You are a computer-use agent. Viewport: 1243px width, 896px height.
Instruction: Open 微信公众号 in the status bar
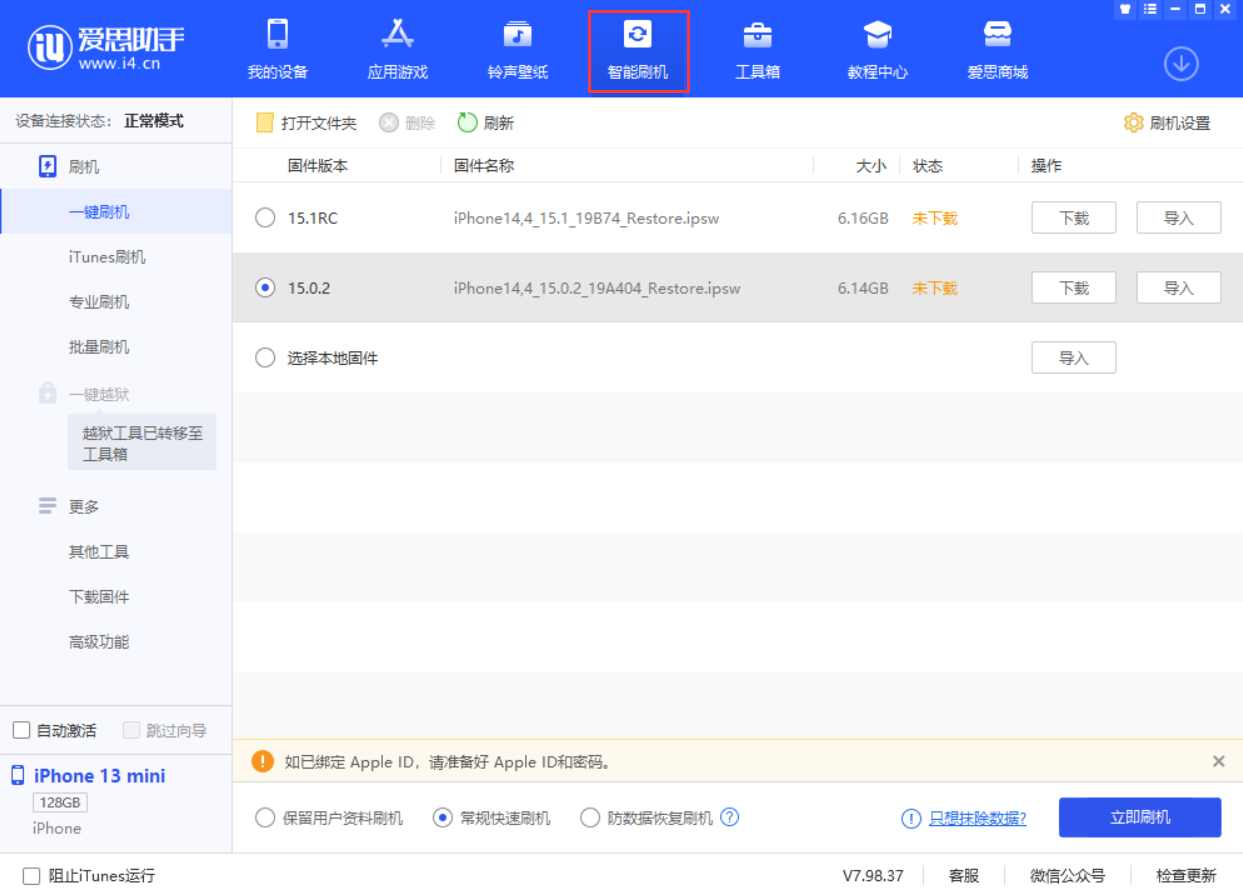coord(1068,876)
